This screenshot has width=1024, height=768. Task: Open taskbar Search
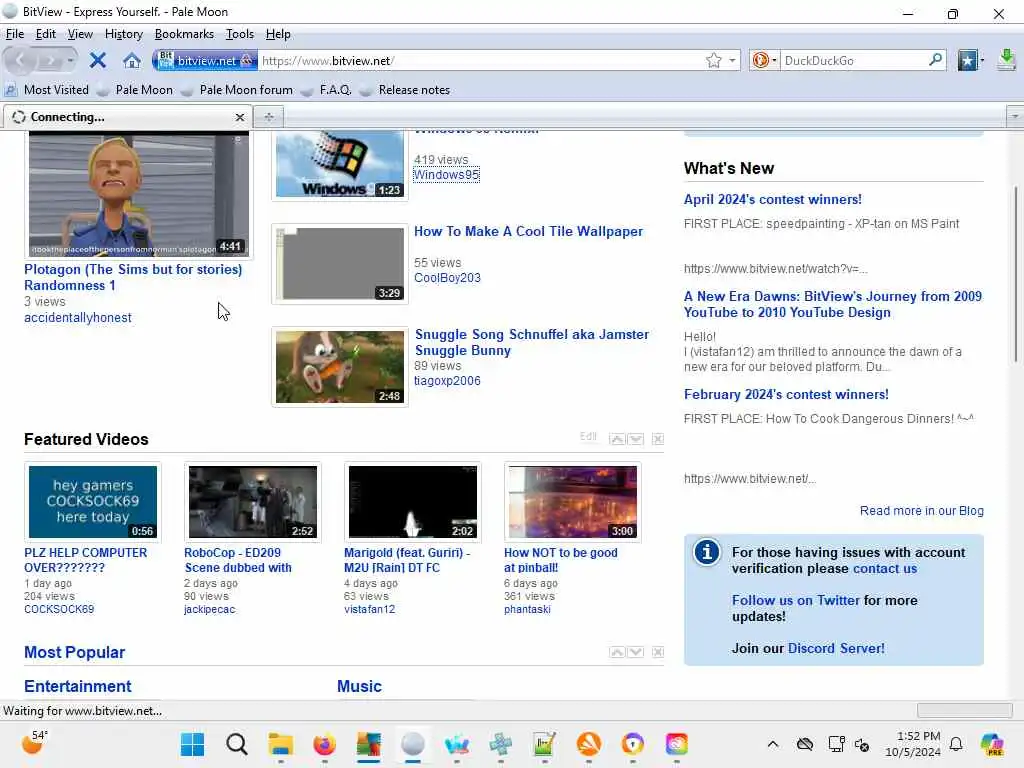[236, 744]
